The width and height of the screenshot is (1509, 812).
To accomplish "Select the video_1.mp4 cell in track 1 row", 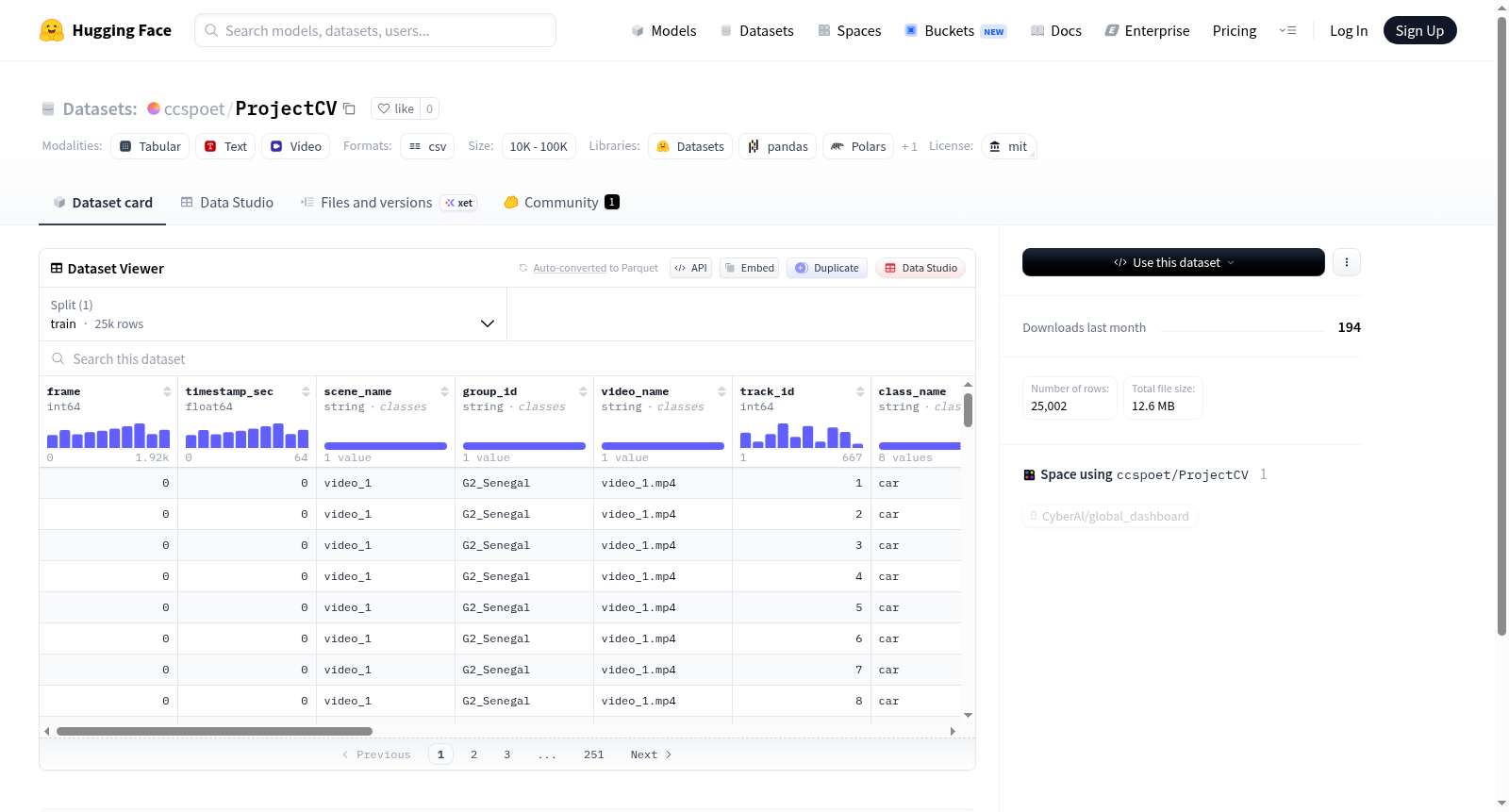I will [663, 483].
